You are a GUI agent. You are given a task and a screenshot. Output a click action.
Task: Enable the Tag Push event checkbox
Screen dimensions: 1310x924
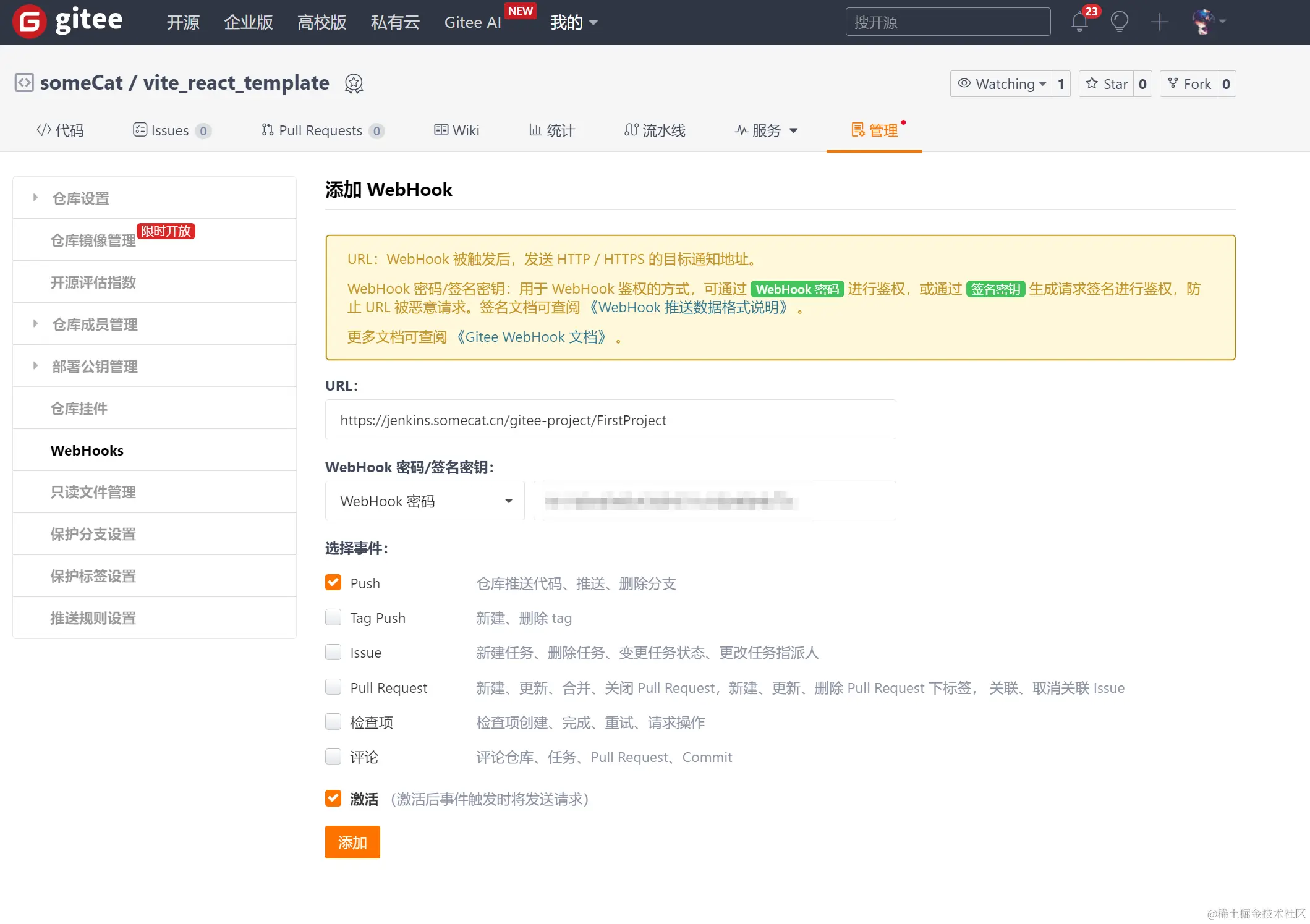pos(333,617)
